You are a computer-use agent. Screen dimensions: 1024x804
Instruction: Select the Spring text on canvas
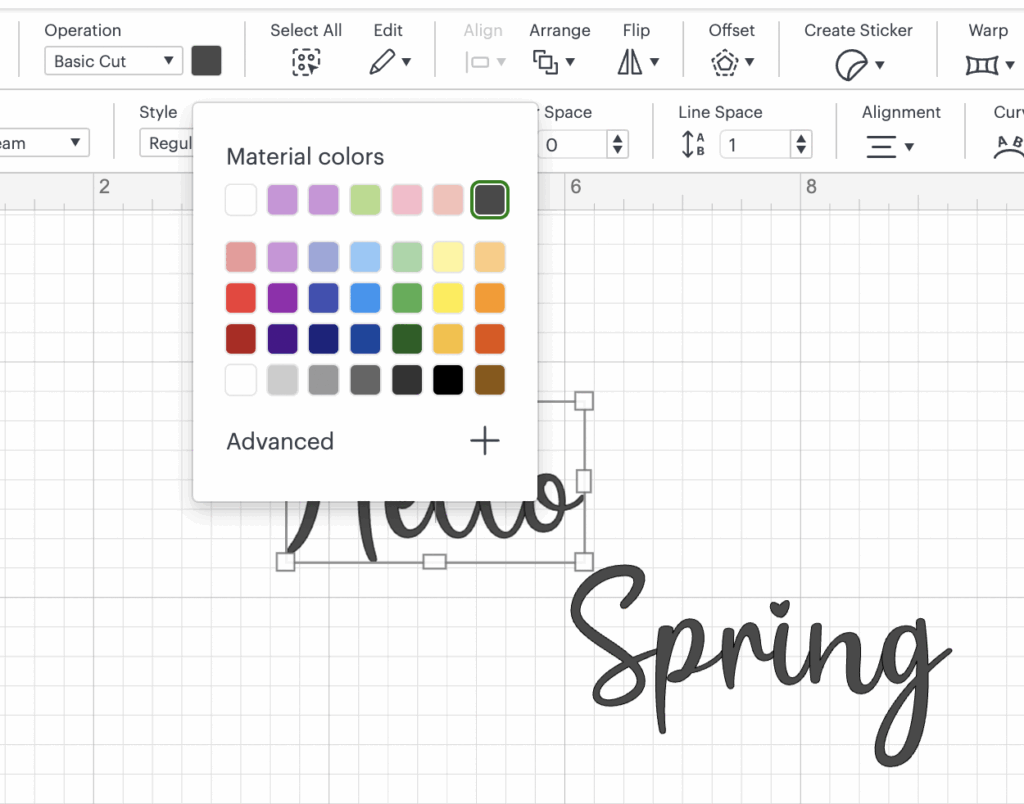coord(760,640)
